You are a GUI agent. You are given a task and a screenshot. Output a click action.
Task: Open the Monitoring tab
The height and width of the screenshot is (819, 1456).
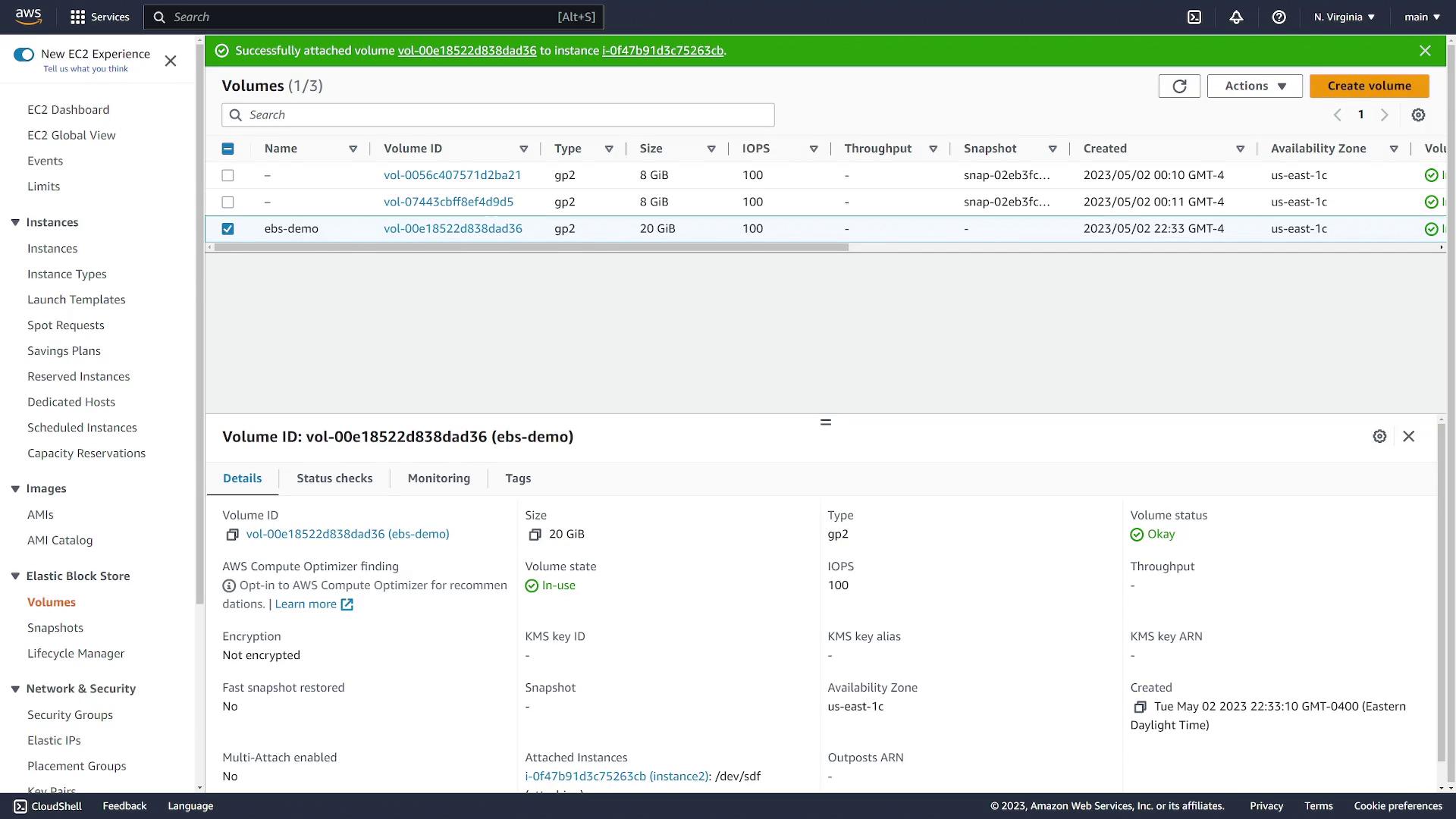point(438,479)
